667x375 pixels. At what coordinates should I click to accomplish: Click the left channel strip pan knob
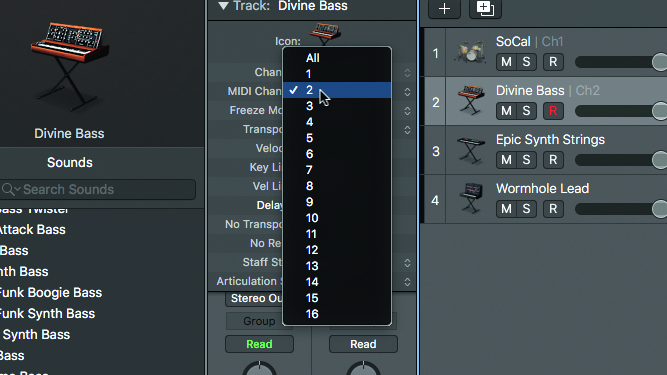[x=259, y=368]
